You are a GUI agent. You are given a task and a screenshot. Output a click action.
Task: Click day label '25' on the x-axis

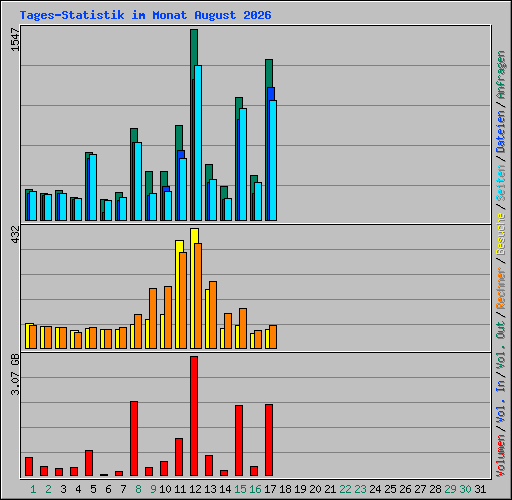(390, 489)
